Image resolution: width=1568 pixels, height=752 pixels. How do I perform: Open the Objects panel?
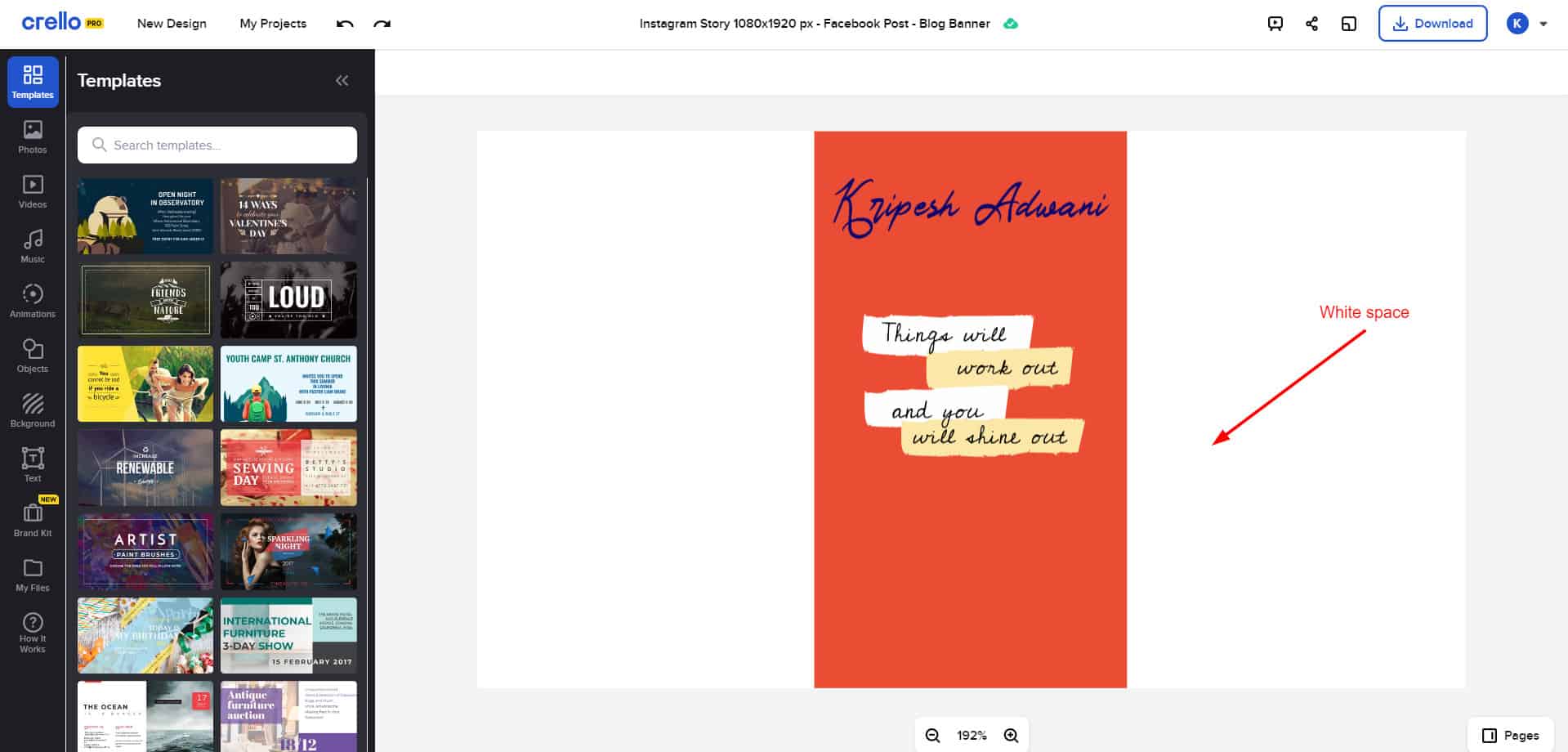[33, 356]
